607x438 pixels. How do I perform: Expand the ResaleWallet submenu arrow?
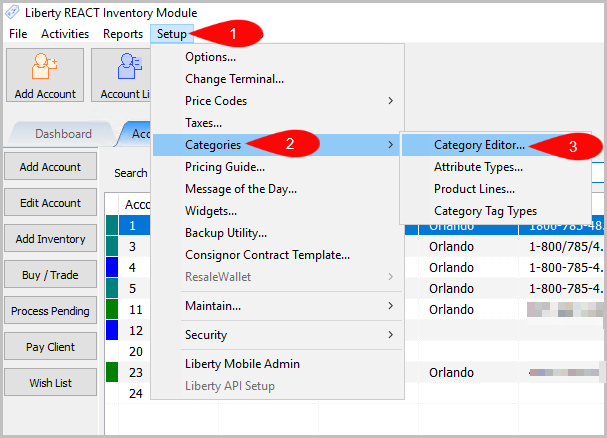coord(391,277)
